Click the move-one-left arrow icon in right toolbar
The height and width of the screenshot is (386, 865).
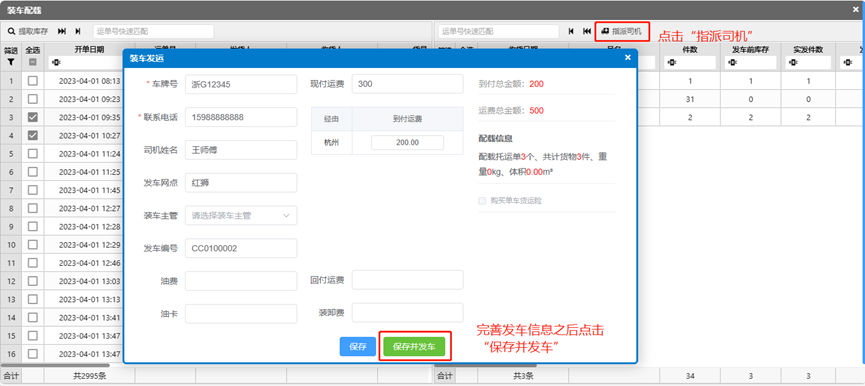(x=571, y=31)
